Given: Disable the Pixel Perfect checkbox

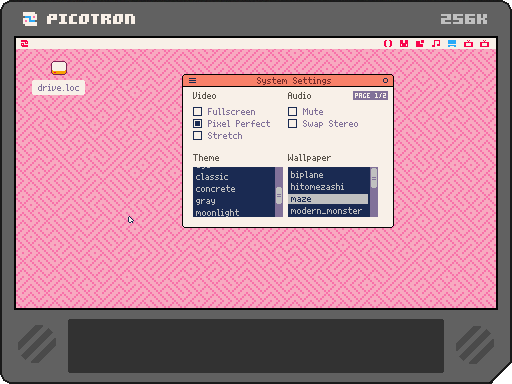Looking at the screenshot, I should tap(197, 124).
